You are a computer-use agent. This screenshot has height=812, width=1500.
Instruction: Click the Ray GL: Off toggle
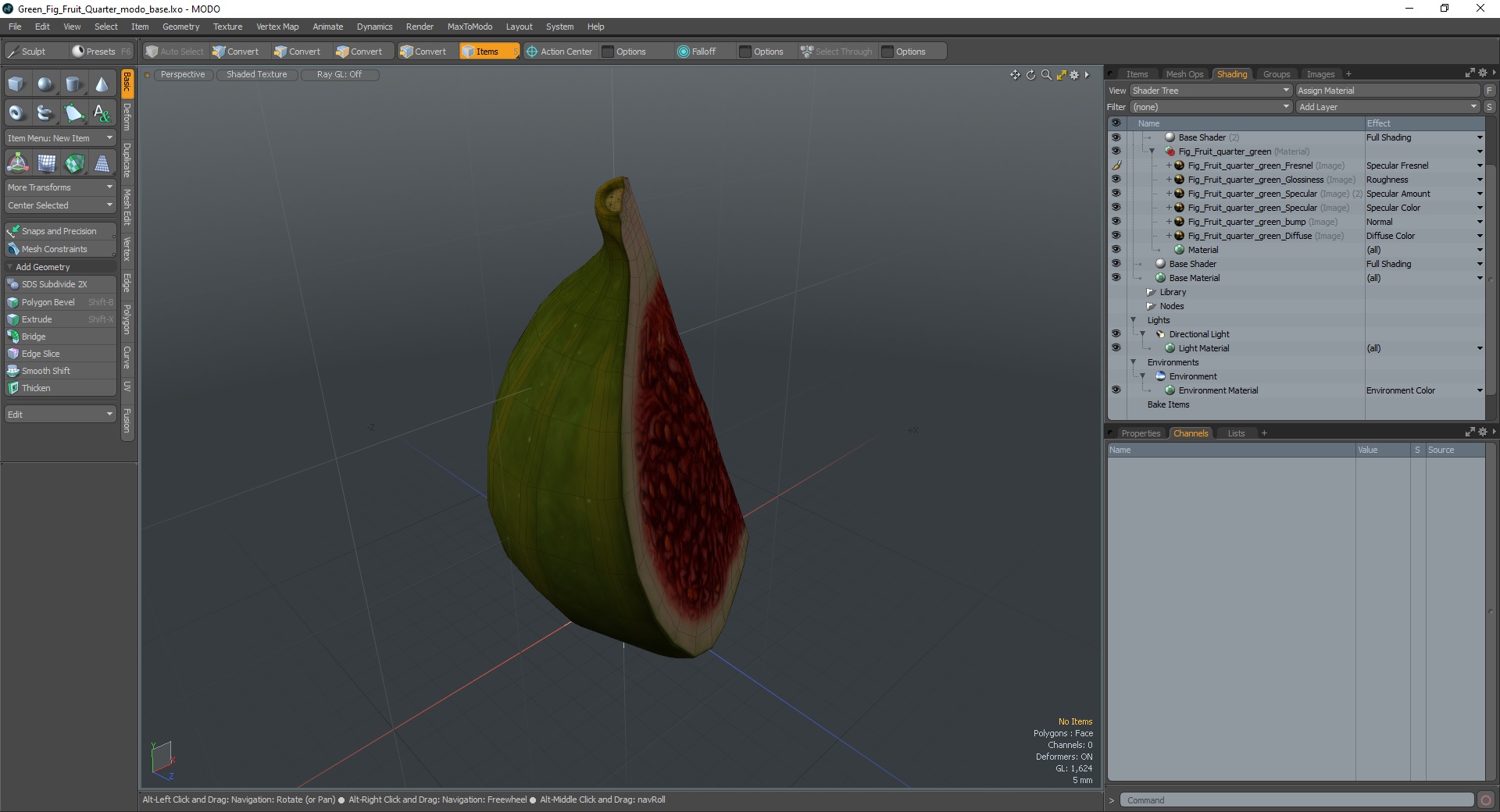340,74
